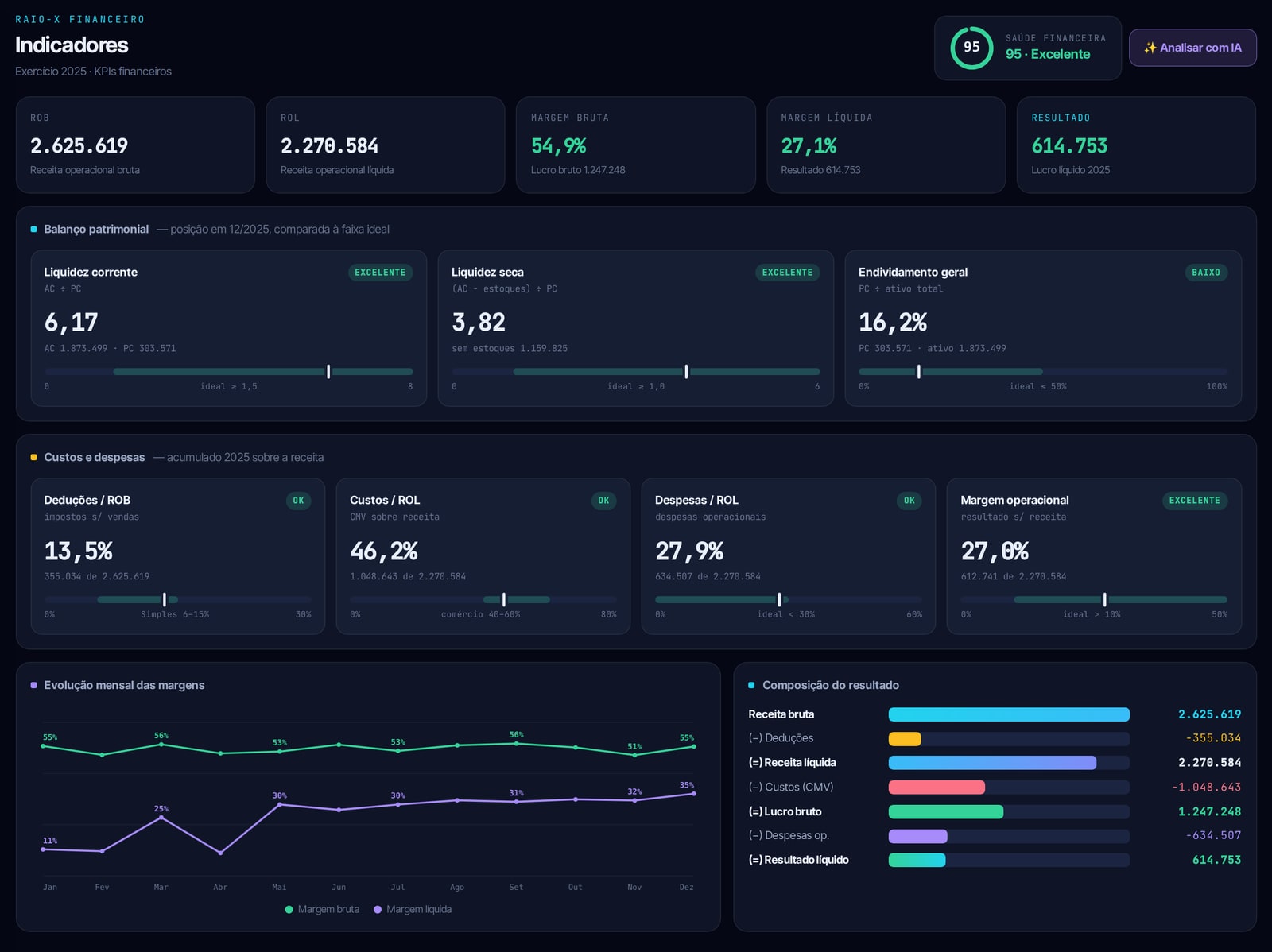Click the EXCELENTE badge on Margem operacional

[x=1195, y=501]
